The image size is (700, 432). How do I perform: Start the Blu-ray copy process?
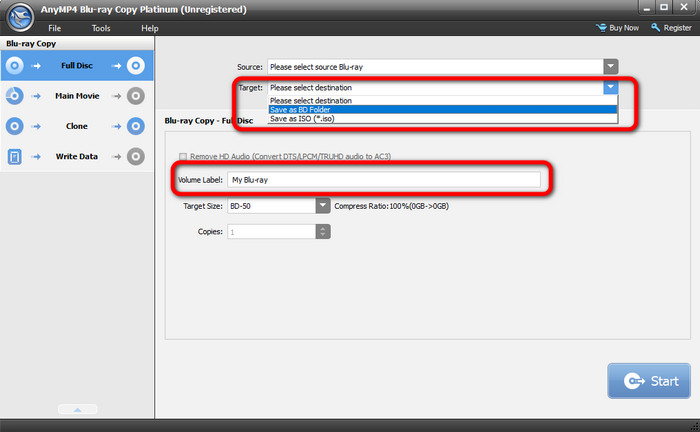[x=649, y=381]
